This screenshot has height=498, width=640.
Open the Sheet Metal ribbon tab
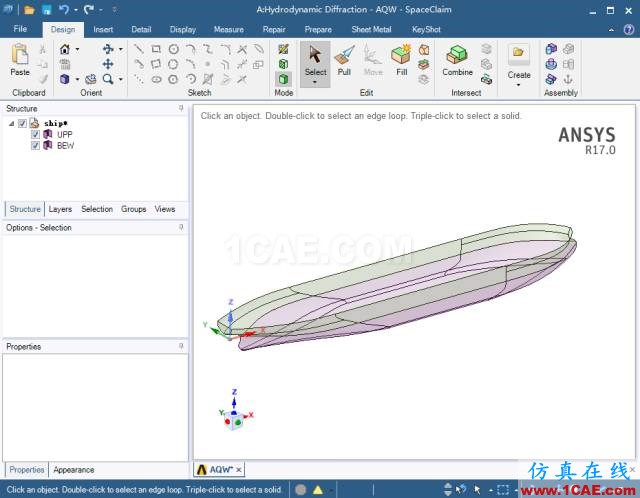pyautogui.click(x=371, y=29)
